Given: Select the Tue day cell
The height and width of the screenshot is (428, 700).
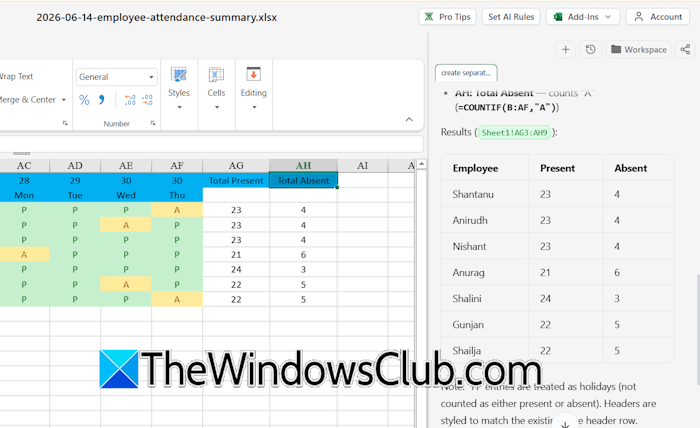Looking at the screenshot, I should 75,195.
